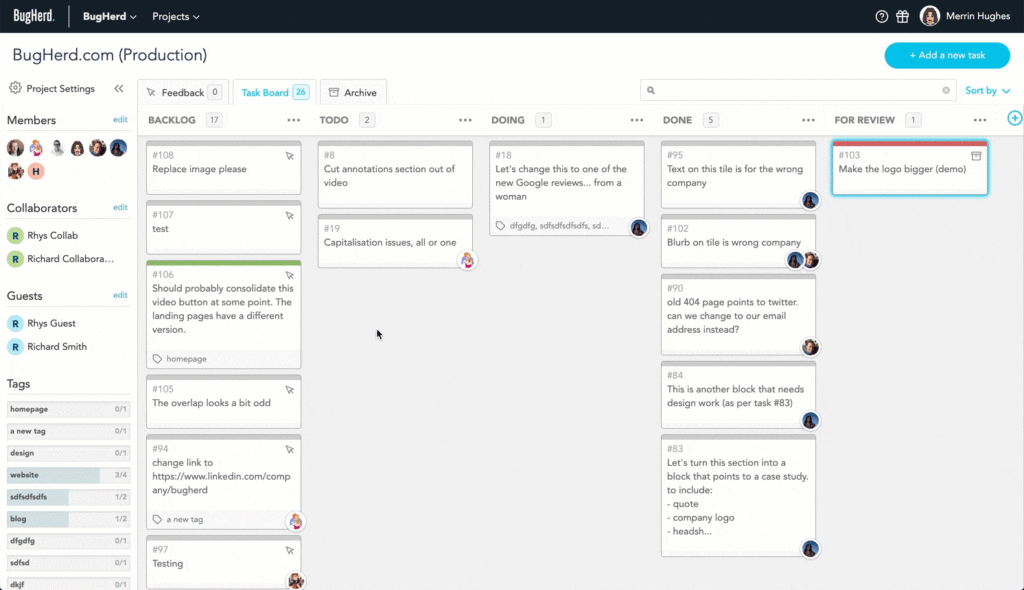
Task: Click the cursor icon on task #107
Action: click(x=289, y=216)
